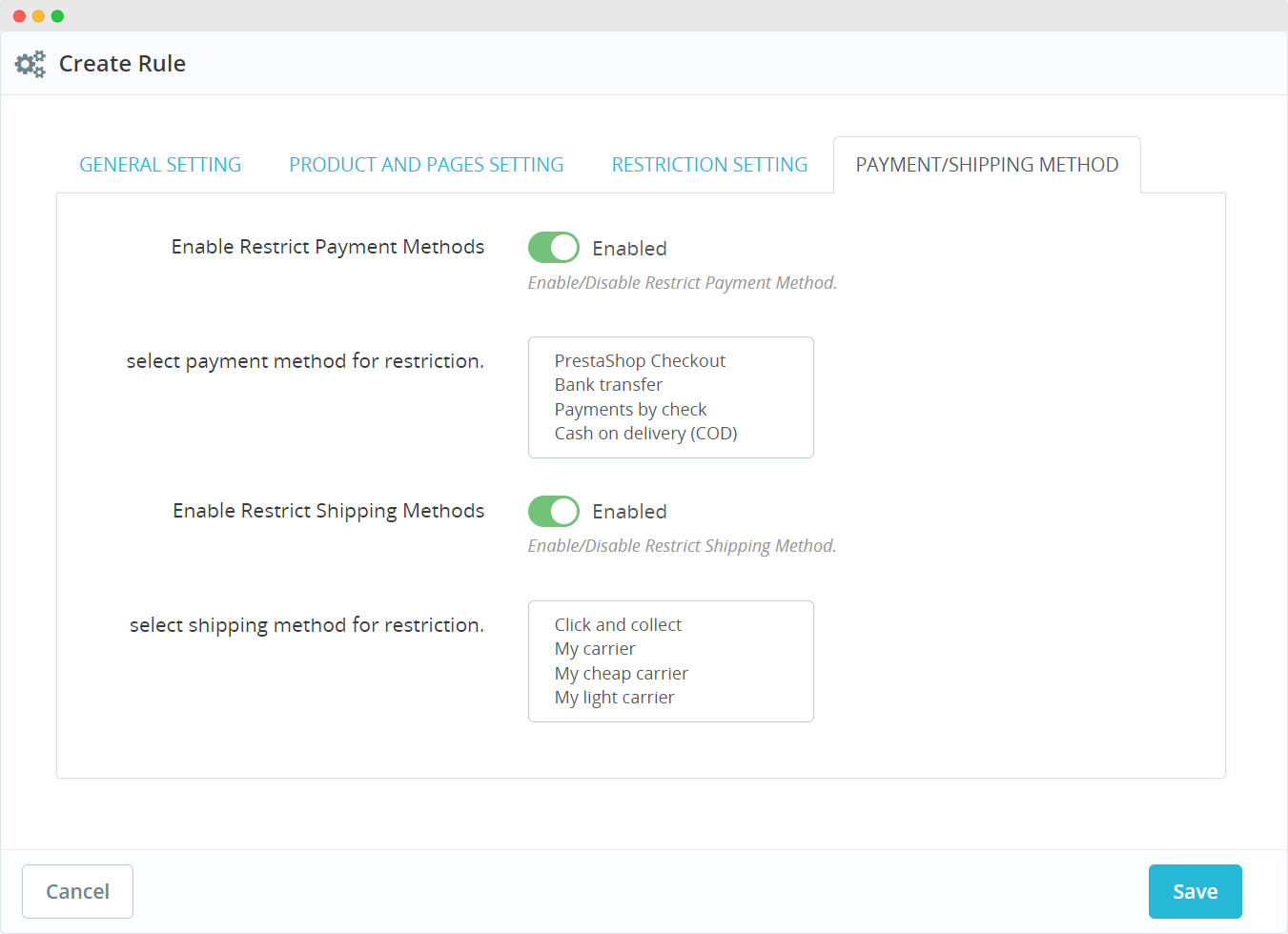Minimize window using yellow button

point(38,16)
